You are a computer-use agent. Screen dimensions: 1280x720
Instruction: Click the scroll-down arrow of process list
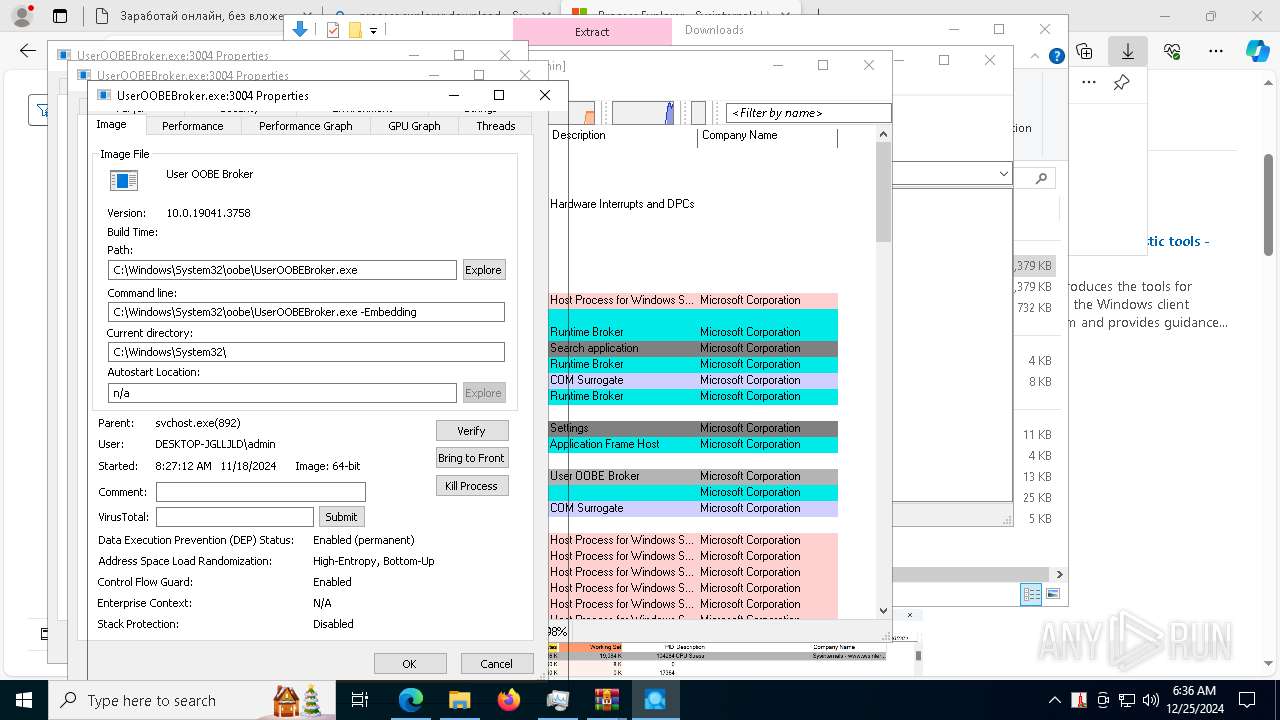pyautogui.click(x=883, y=610)
